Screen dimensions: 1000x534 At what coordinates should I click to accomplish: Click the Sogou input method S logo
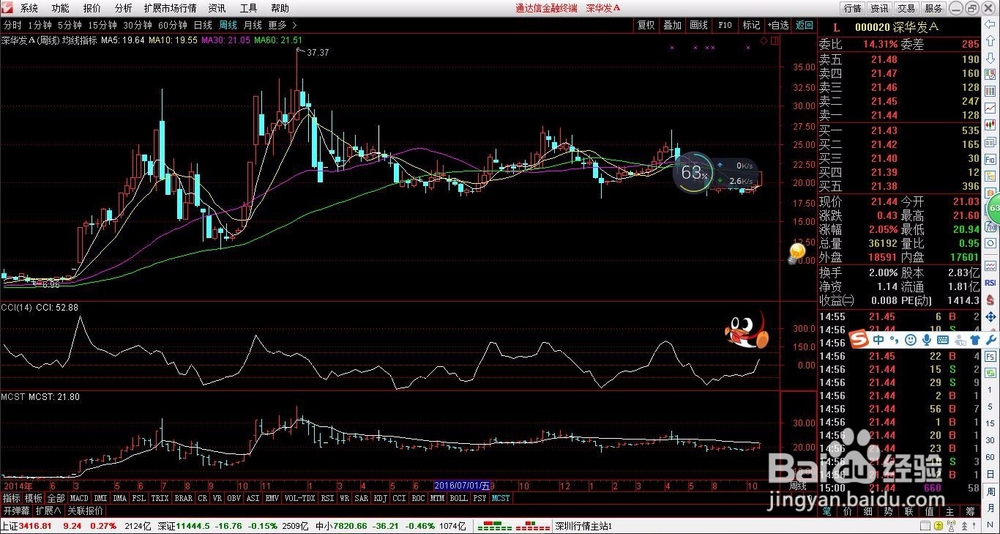pos(858,341)
